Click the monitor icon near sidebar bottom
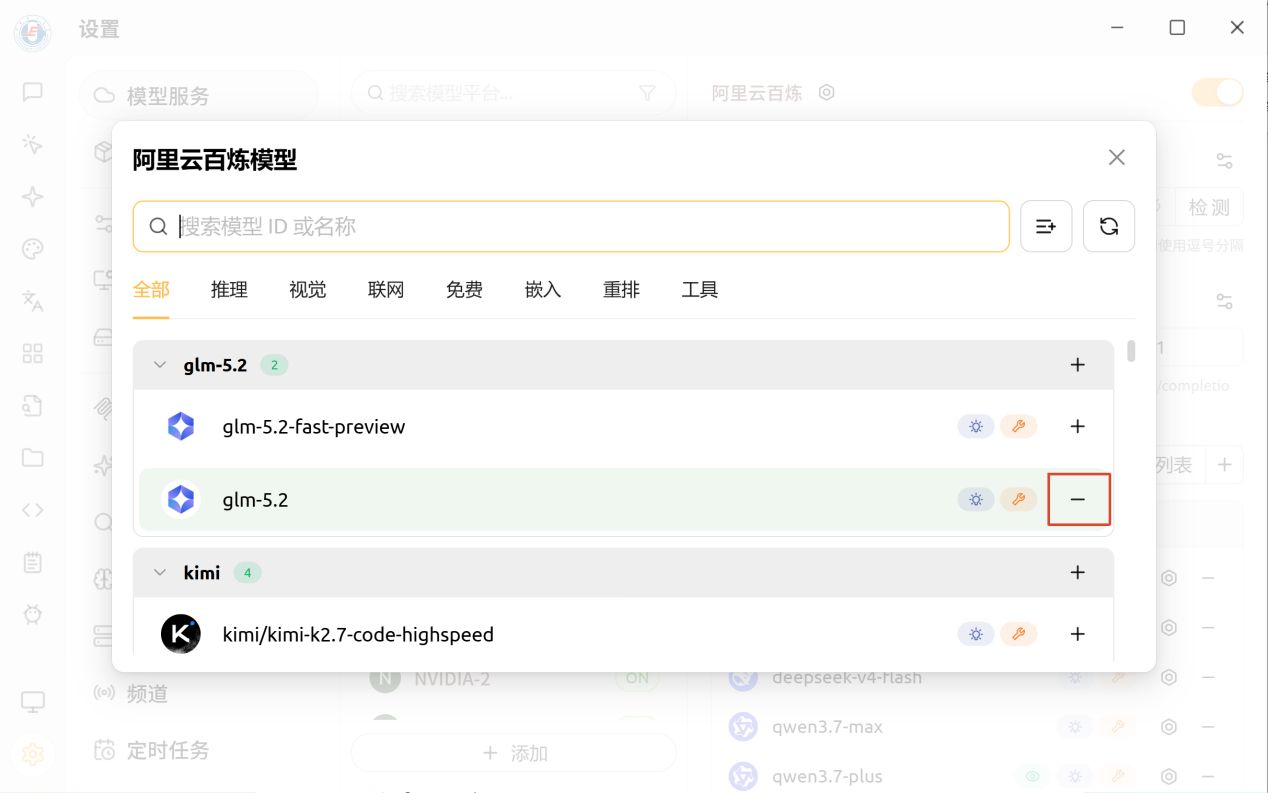Image resolution: width=1268 pixels, height=793 pixels. coord(33,702)
